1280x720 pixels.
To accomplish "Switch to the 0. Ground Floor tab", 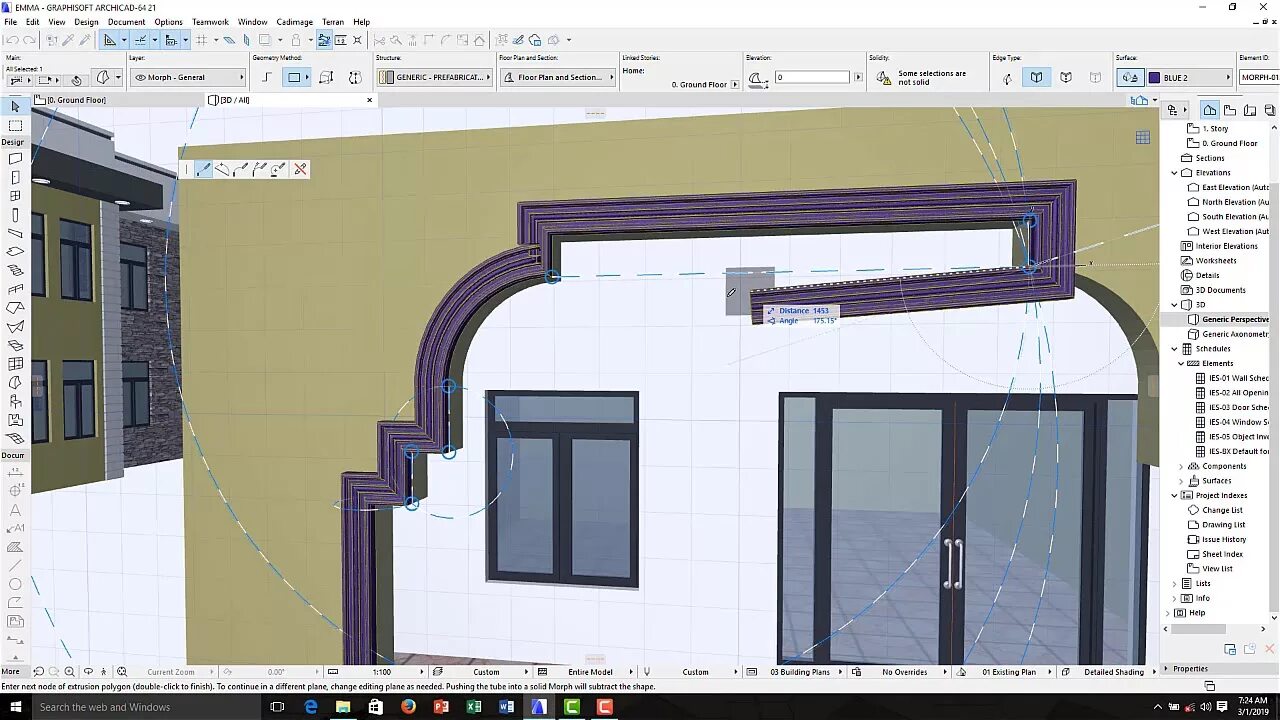I will 117,100.
